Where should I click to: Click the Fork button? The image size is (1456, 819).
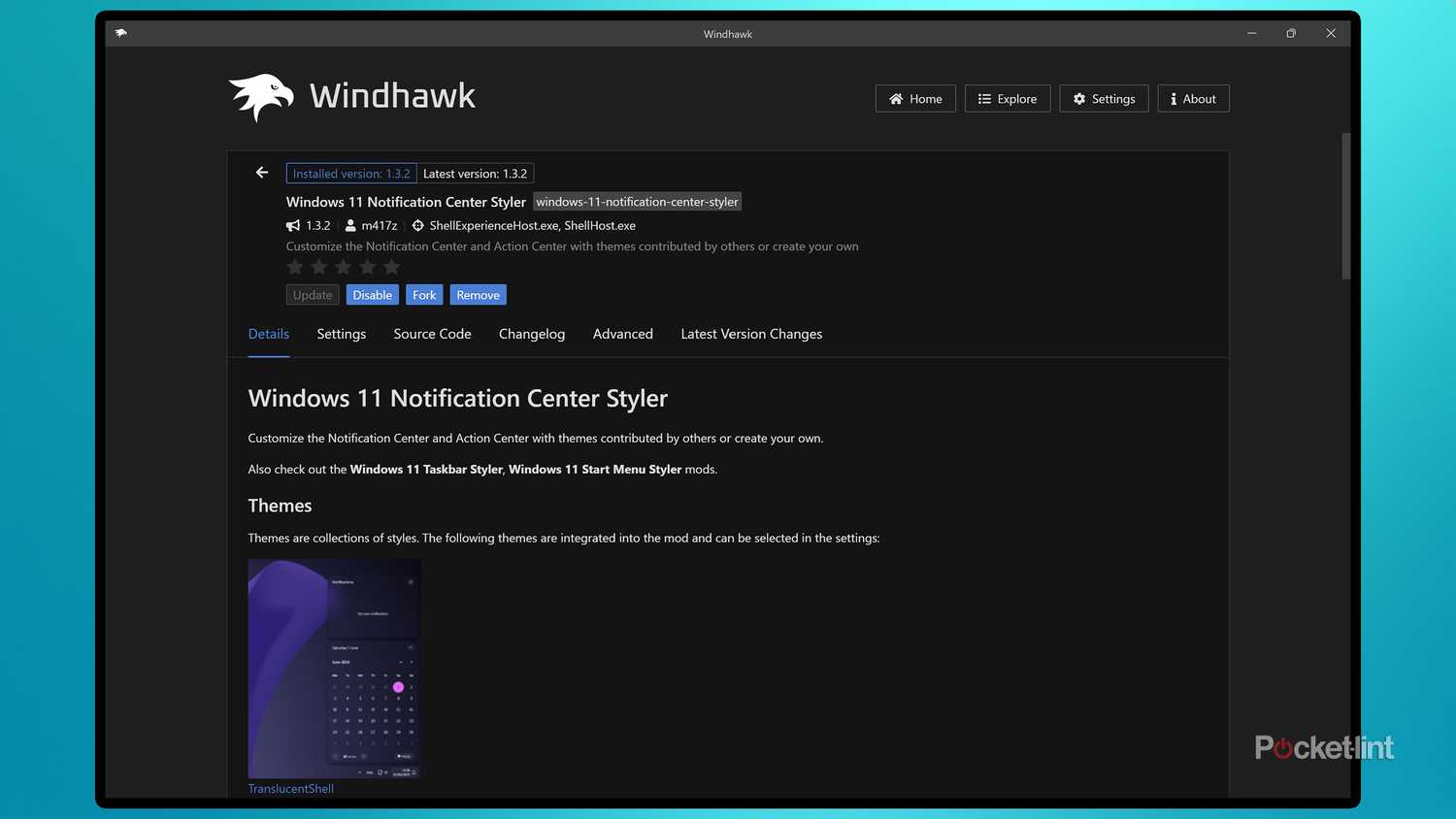click(423, 294)
